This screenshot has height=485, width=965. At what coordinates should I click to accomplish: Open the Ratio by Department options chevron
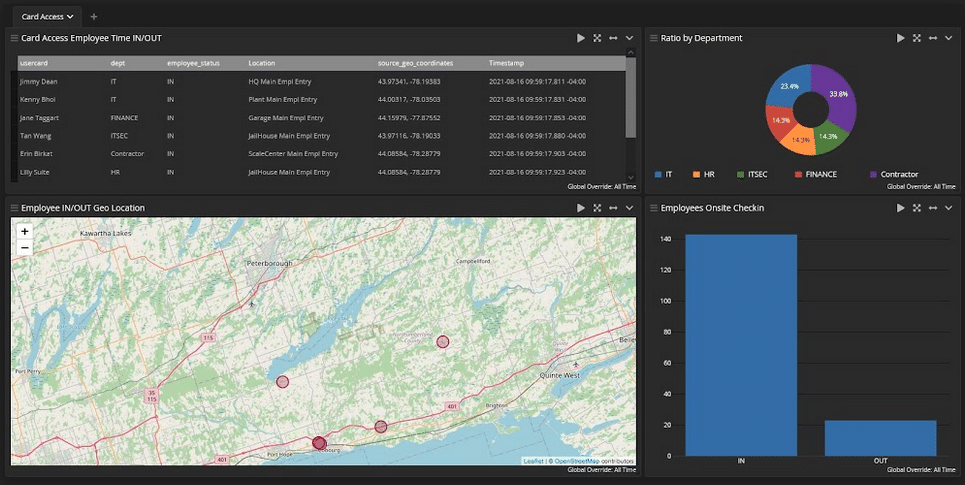pos(949,38)
